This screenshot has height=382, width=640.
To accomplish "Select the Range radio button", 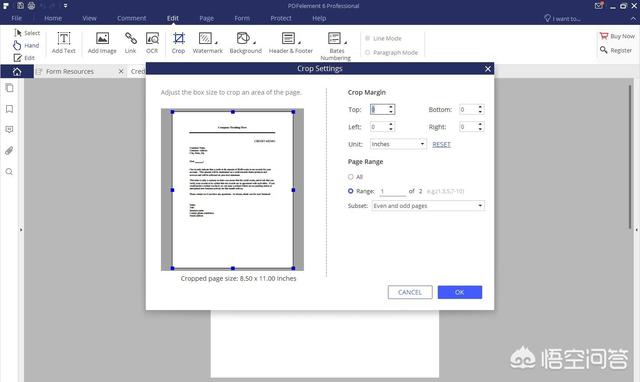I will pos(351,191).
